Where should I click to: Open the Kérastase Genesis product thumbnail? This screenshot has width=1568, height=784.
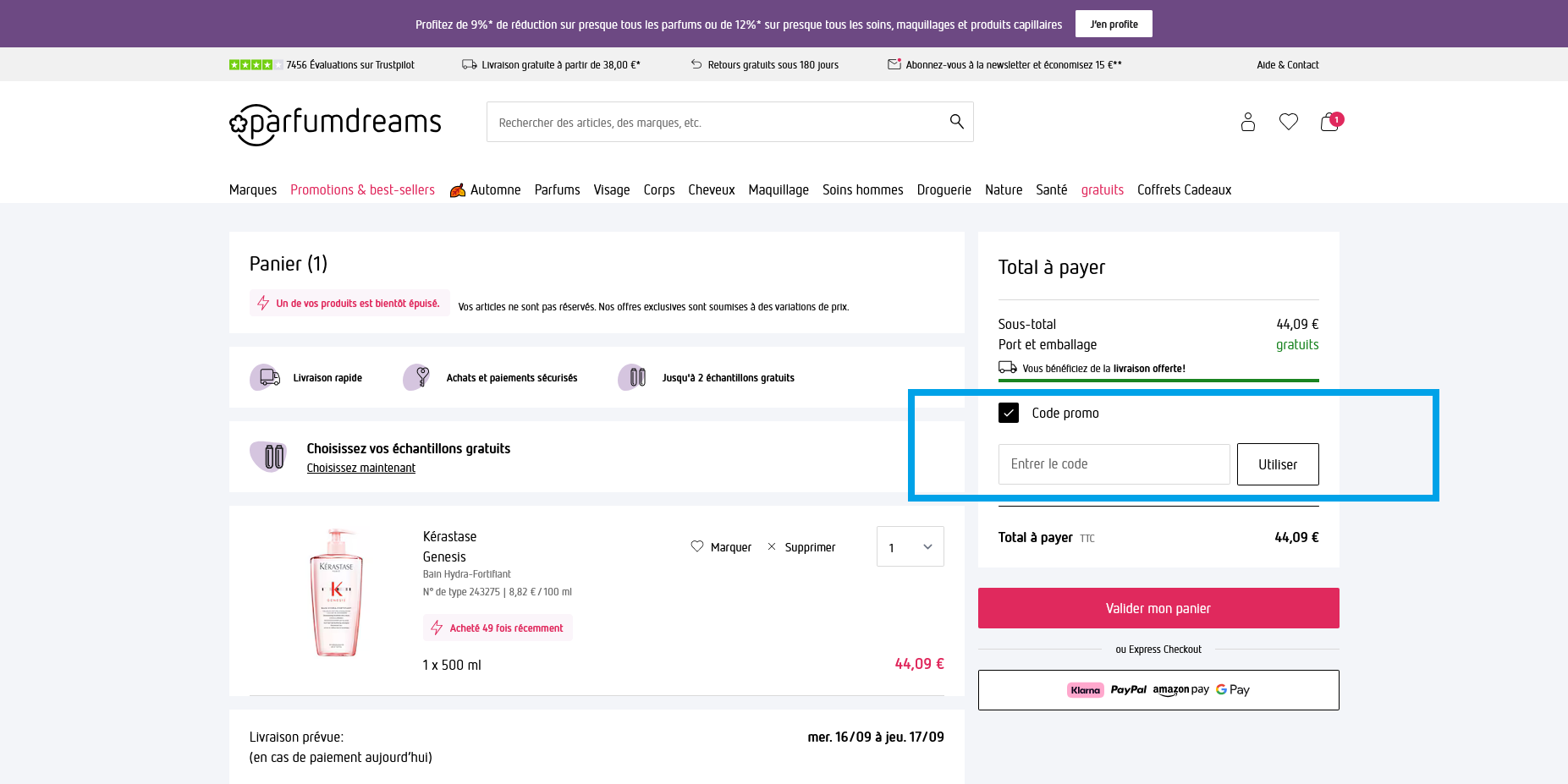[337, 592]
